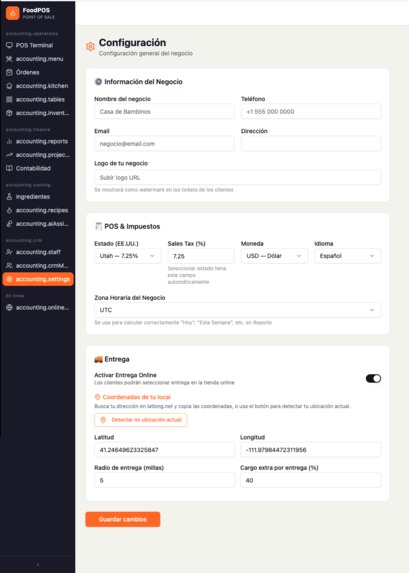Click the accounting.crmM... users icon

(9, 266)
